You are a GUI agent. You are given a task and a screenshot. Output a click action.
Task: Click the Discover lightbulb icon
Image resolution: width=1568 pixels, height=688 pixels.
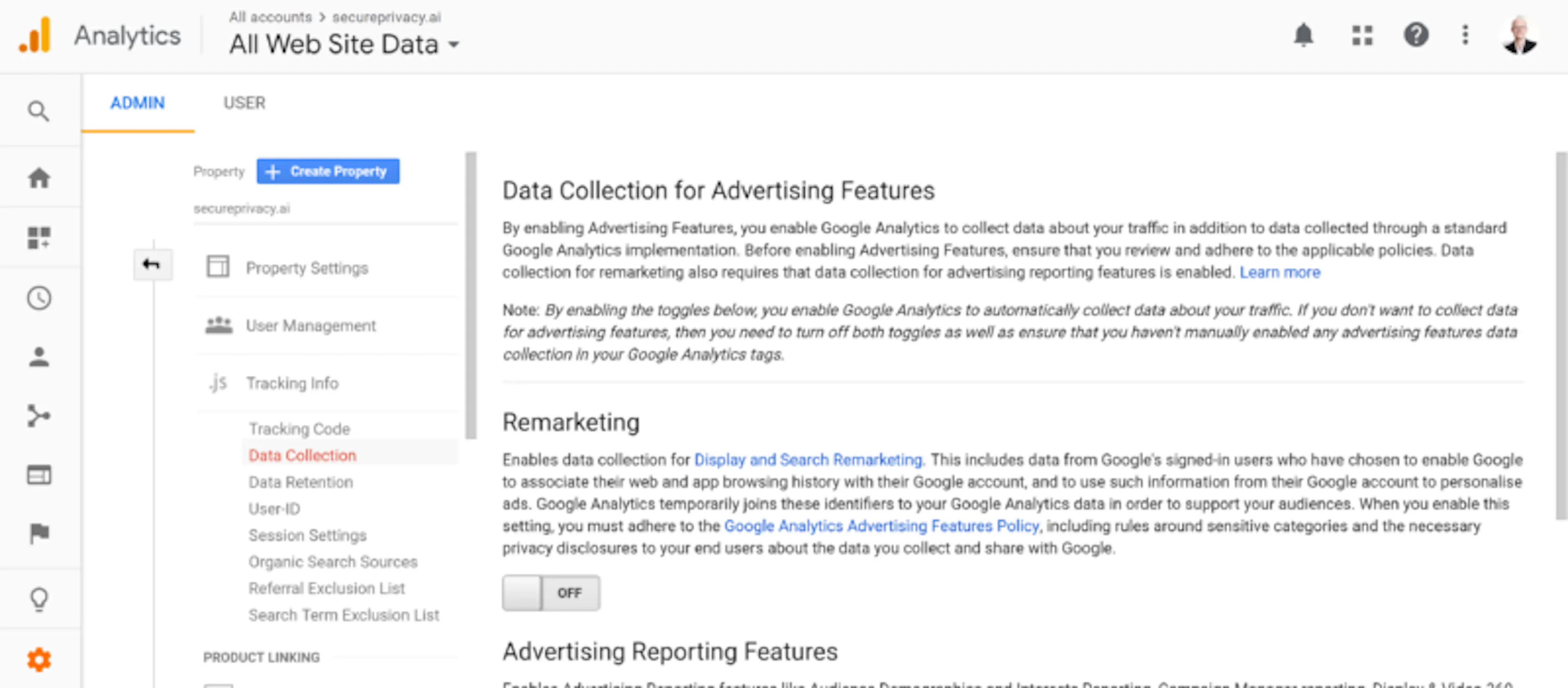39,599
